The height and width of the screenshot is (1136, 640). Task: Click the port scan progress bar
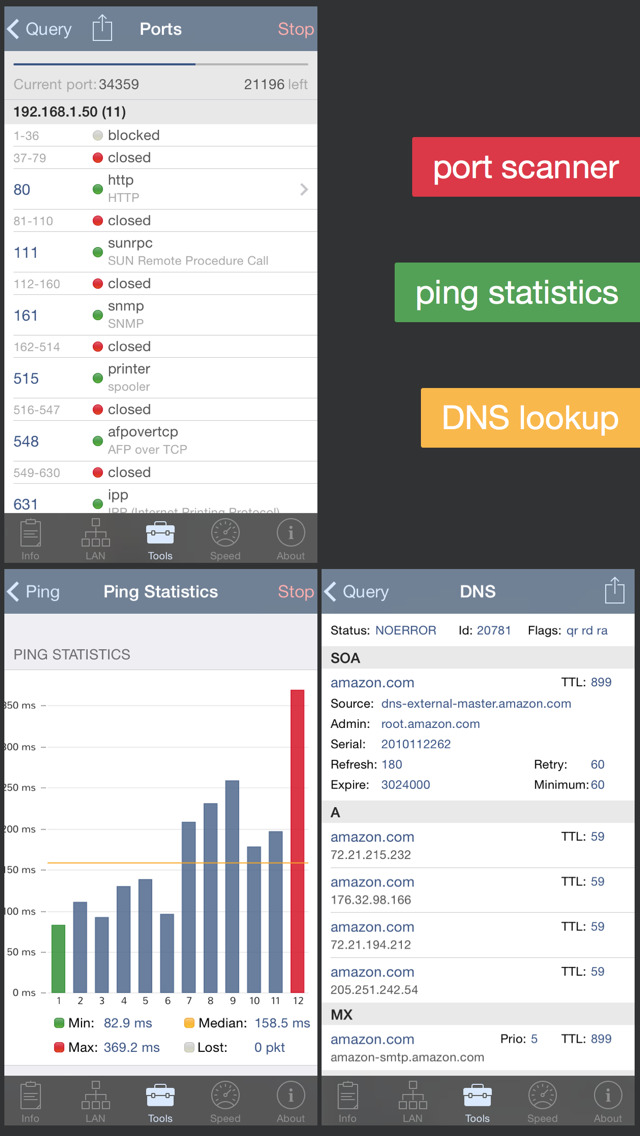coord(160,64)
